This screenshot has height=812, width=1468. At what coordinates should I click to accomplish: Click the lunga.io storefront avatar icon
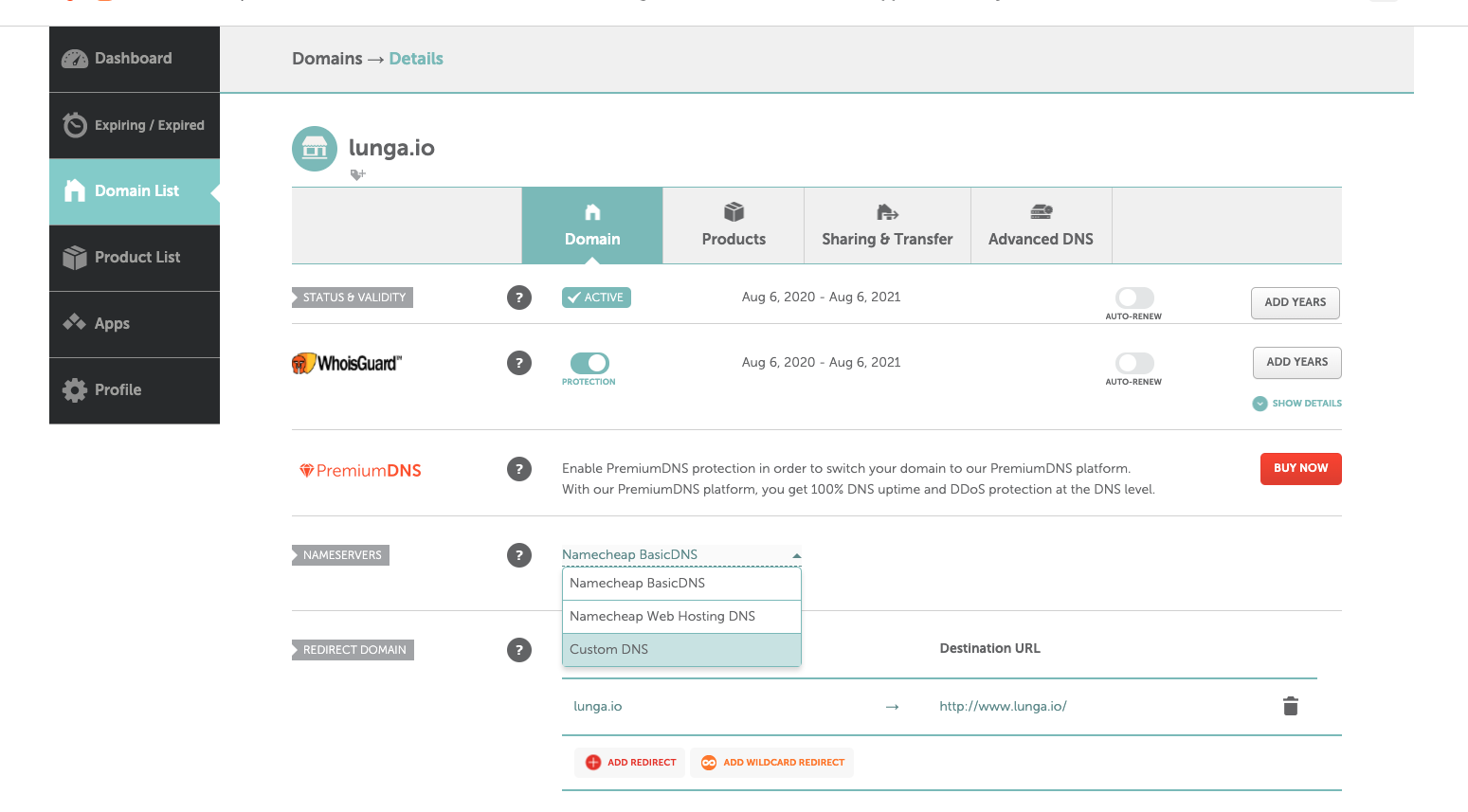coord(315,149)
